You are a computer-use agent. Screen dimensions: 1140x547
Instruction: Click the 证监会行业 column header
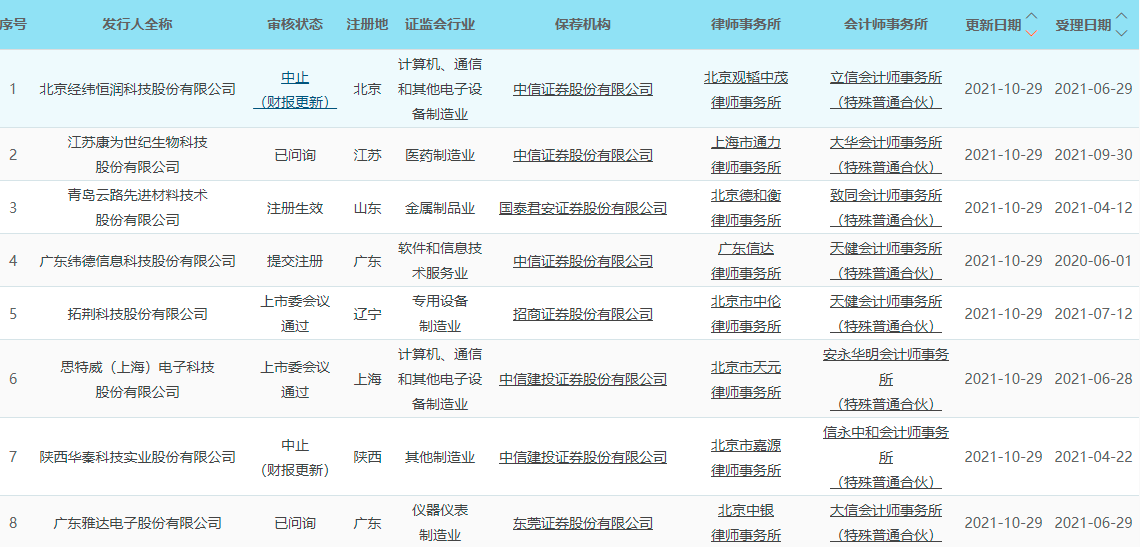click(x=440, y=24)
